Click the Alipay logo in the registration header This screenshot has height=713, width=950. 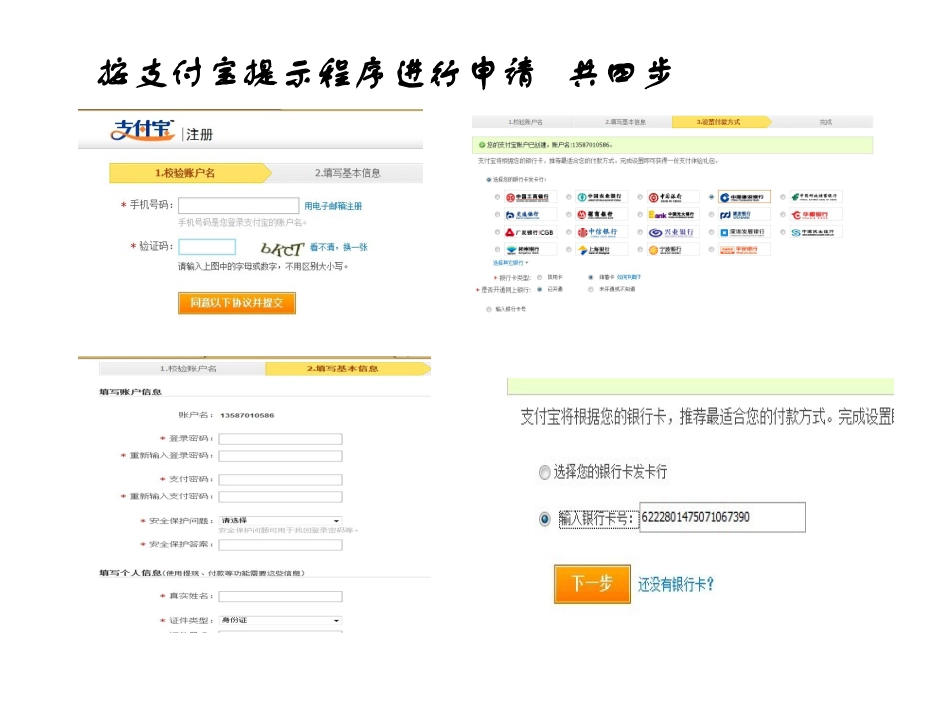tap(142, 130)
